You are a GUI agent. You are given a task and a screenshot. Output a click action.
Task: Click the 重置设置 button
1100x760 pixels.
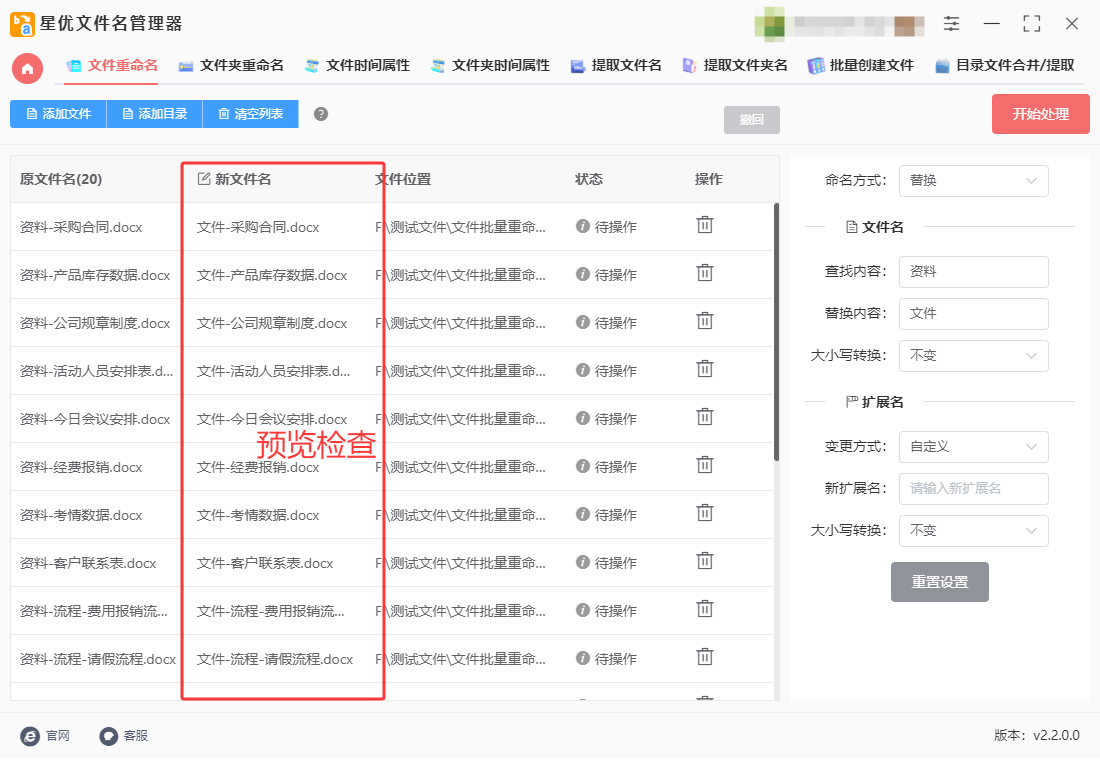939,582
